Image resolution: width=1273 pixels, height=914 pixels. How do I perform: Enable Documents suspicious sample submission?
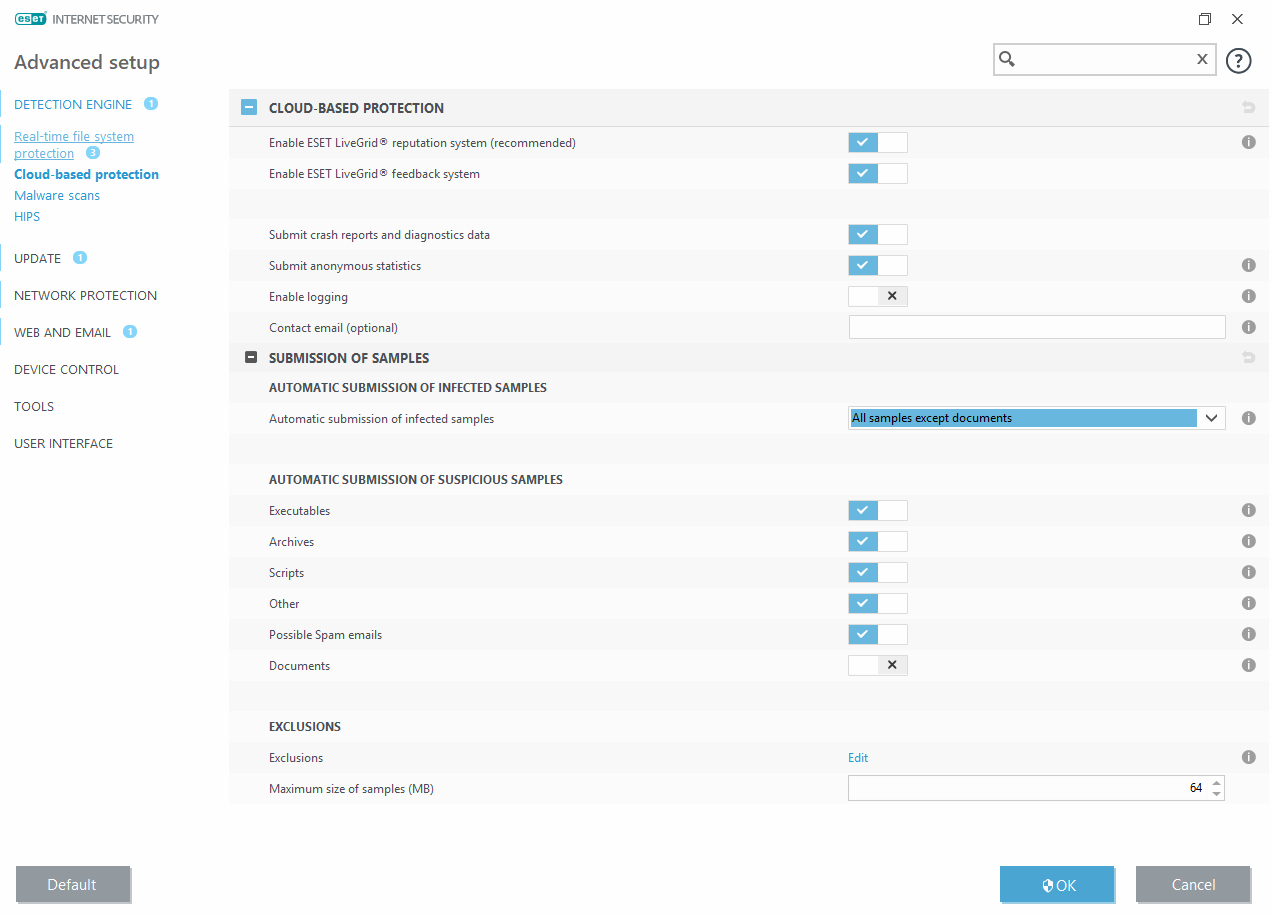point(877,666)
